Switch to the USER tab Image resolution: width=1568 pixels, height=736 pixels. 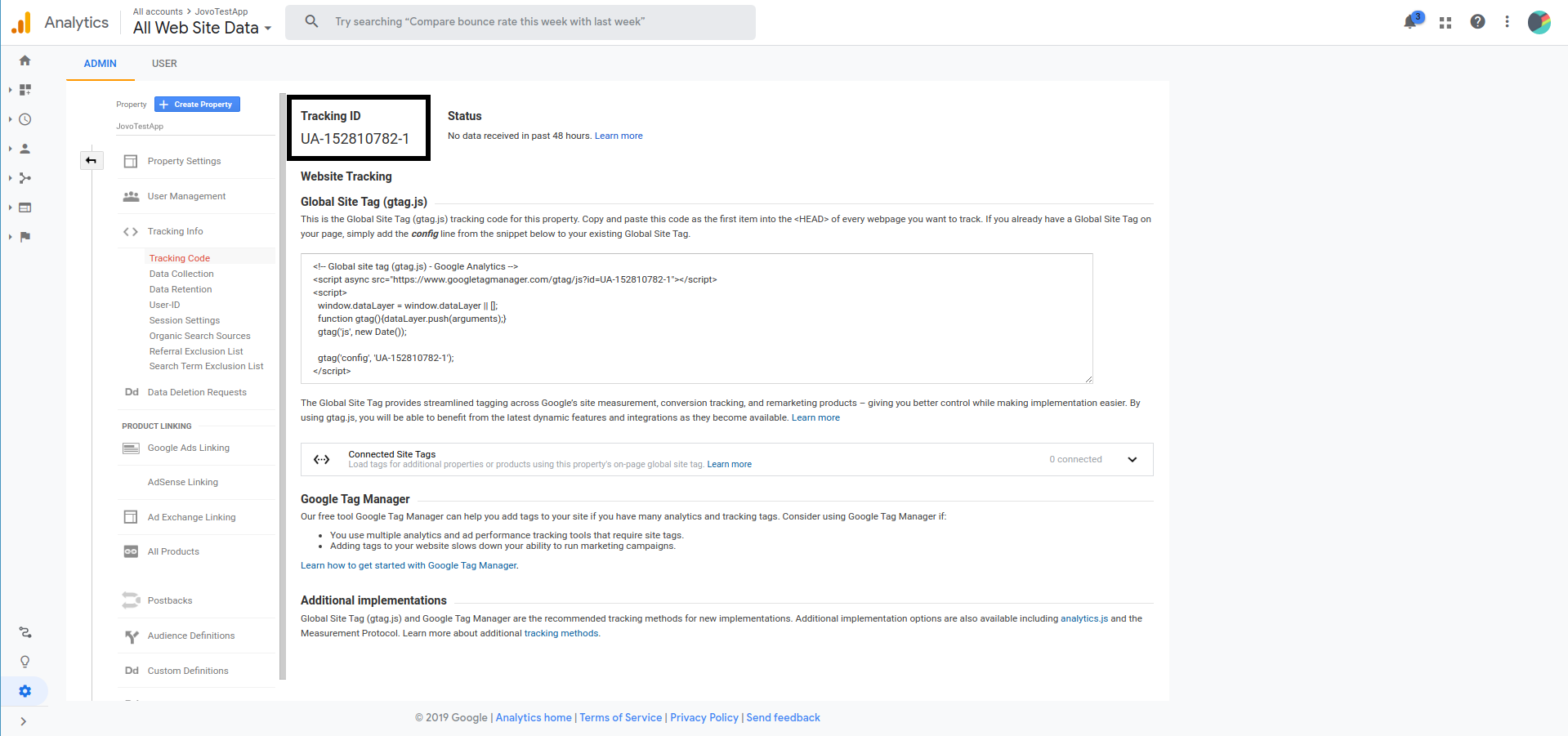(x=164, y=64)
